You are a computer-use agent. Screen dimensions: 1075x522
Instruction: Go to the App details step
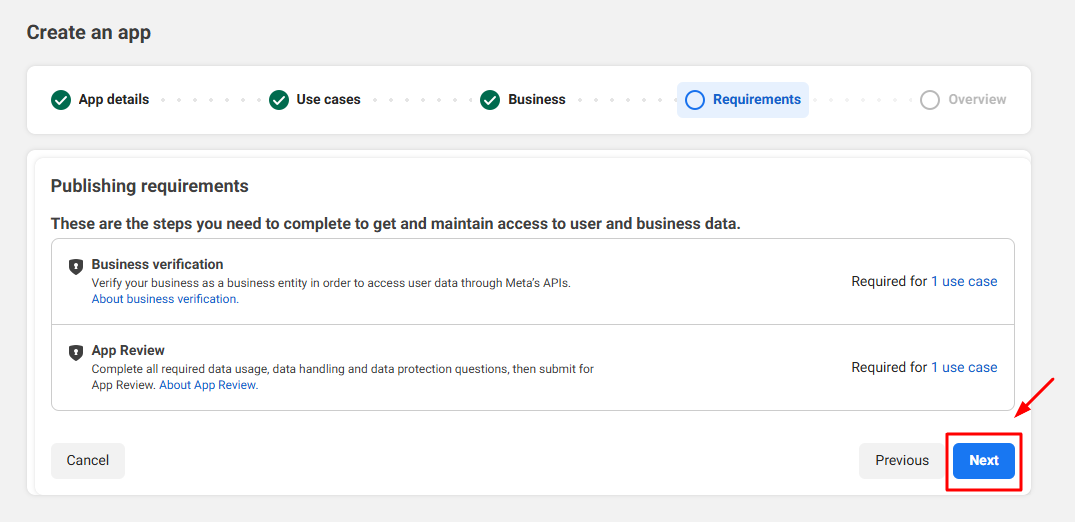coord(114,100)
